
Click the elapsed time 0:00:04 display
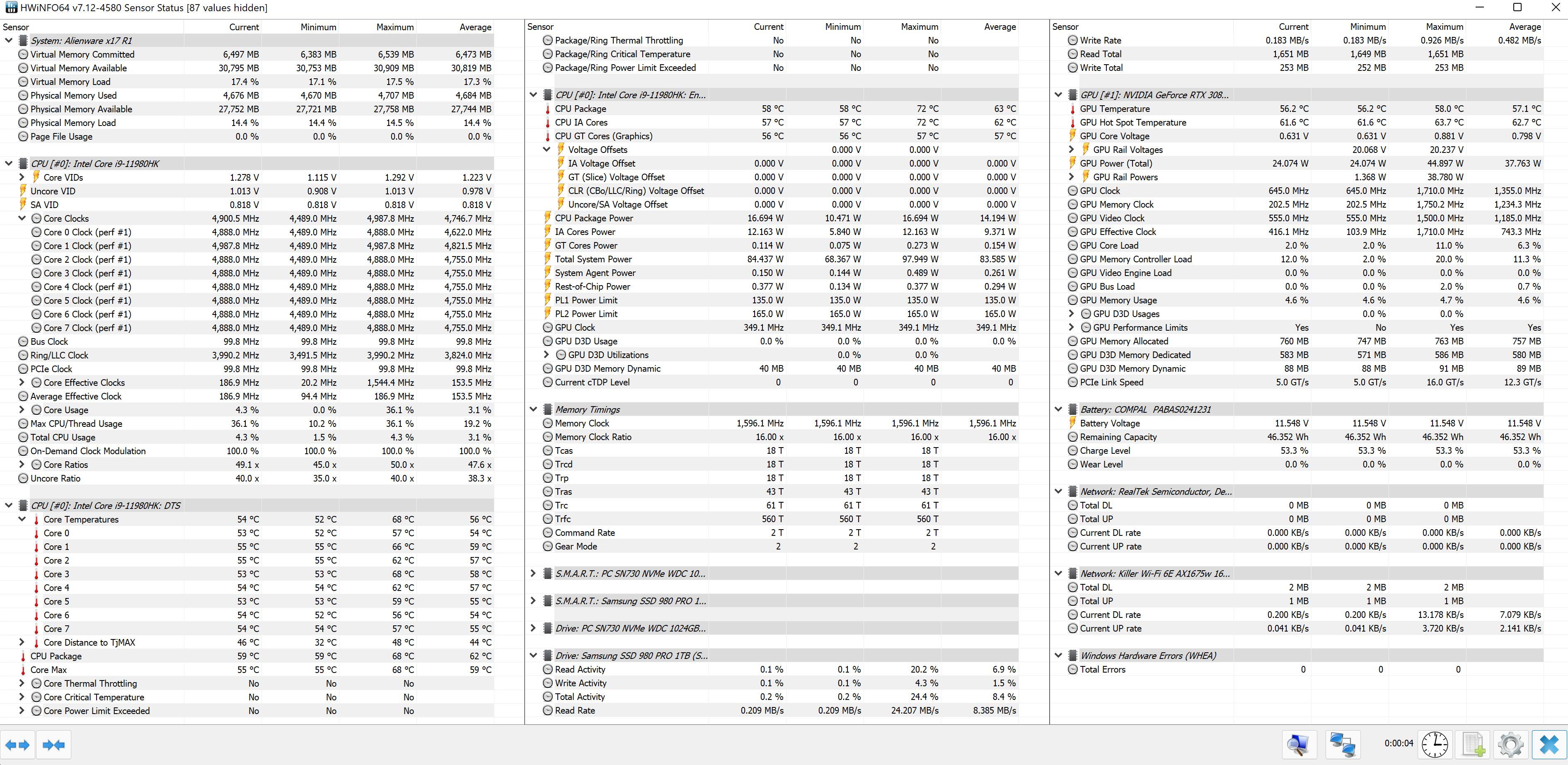(x=1398, y=743)
